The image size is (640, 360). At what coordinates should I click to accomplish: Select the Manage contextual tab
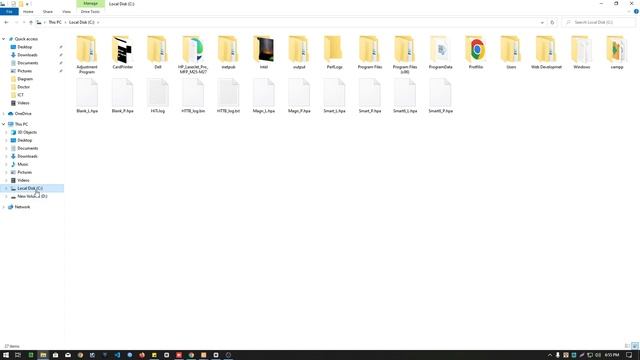[x=91, y=4]
